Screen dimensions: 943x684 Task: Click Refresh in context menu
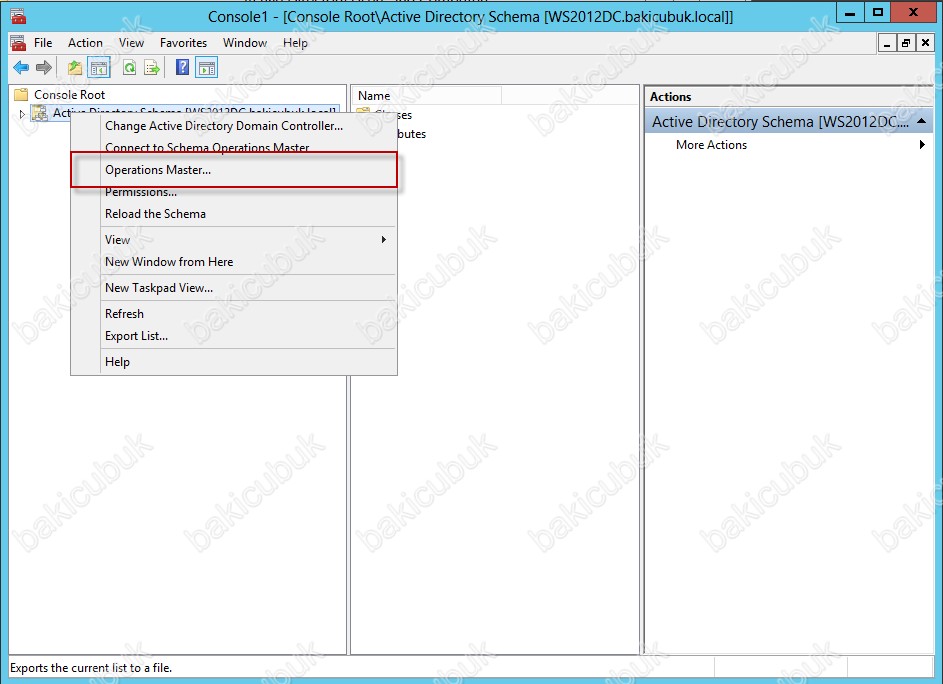234,313
